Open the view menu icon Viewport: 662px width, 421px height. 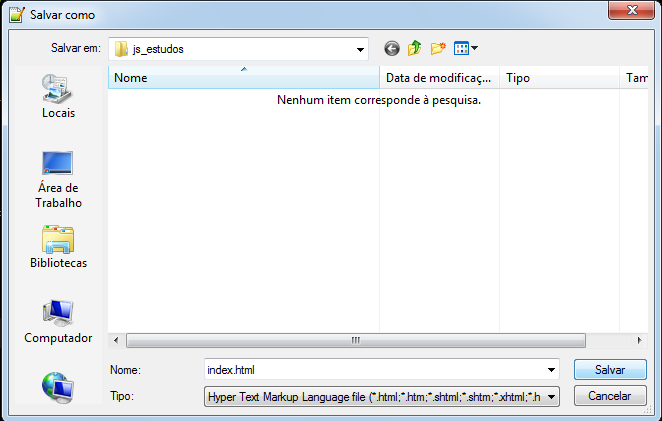pos(465,48)
